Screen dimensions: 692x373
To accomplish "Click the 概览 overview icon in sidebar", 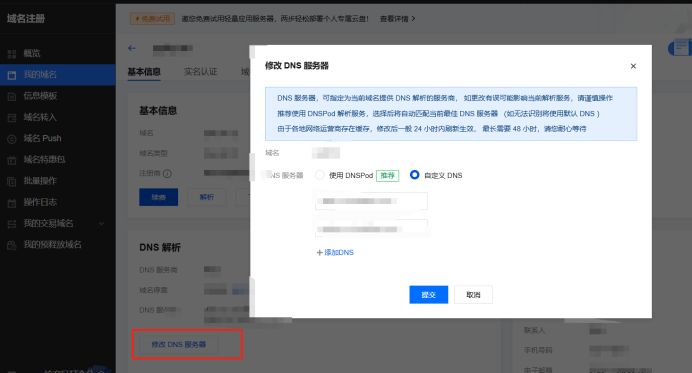I will (12, 54).
